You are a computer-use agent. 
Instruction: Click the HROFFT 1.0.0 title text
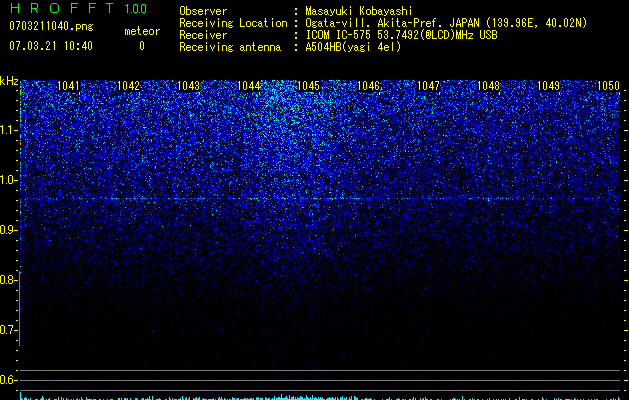click(78, 8)
